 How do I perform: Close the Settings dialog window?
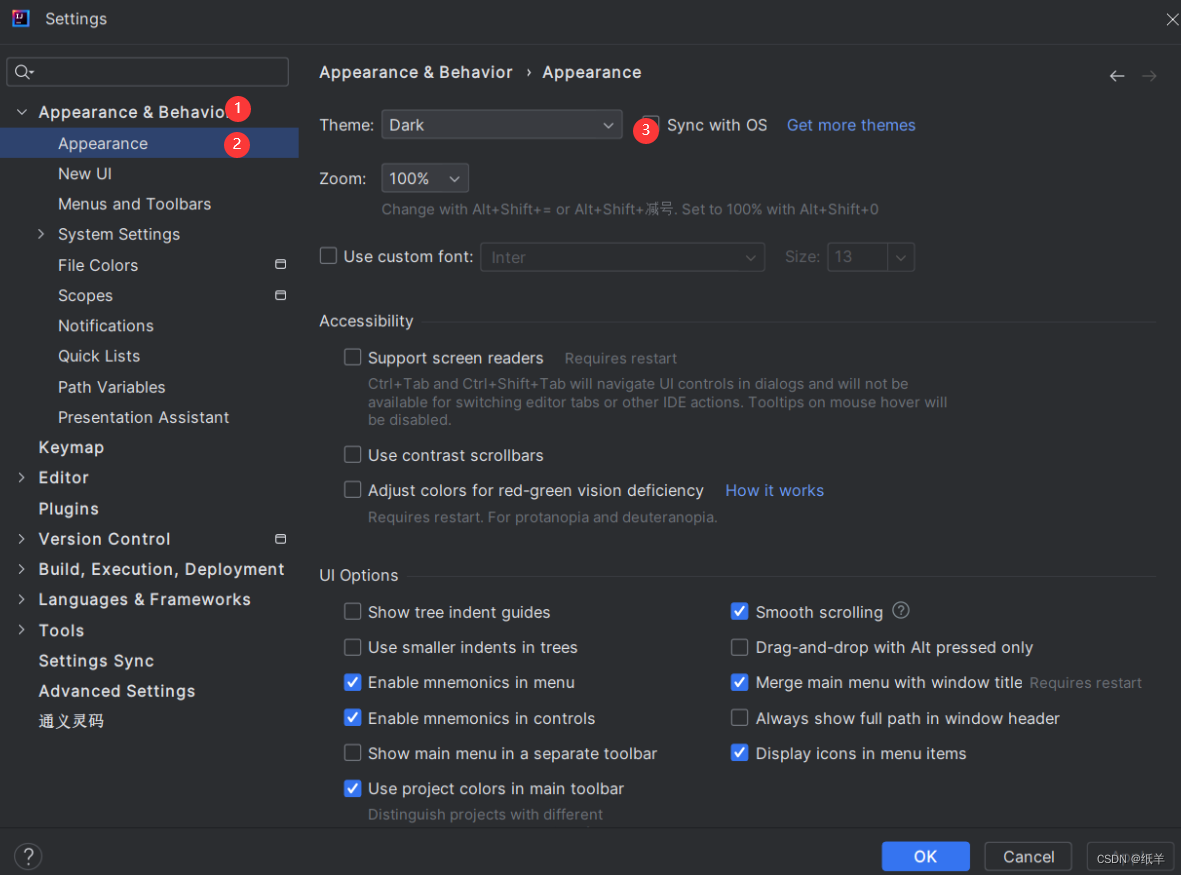1171,20
